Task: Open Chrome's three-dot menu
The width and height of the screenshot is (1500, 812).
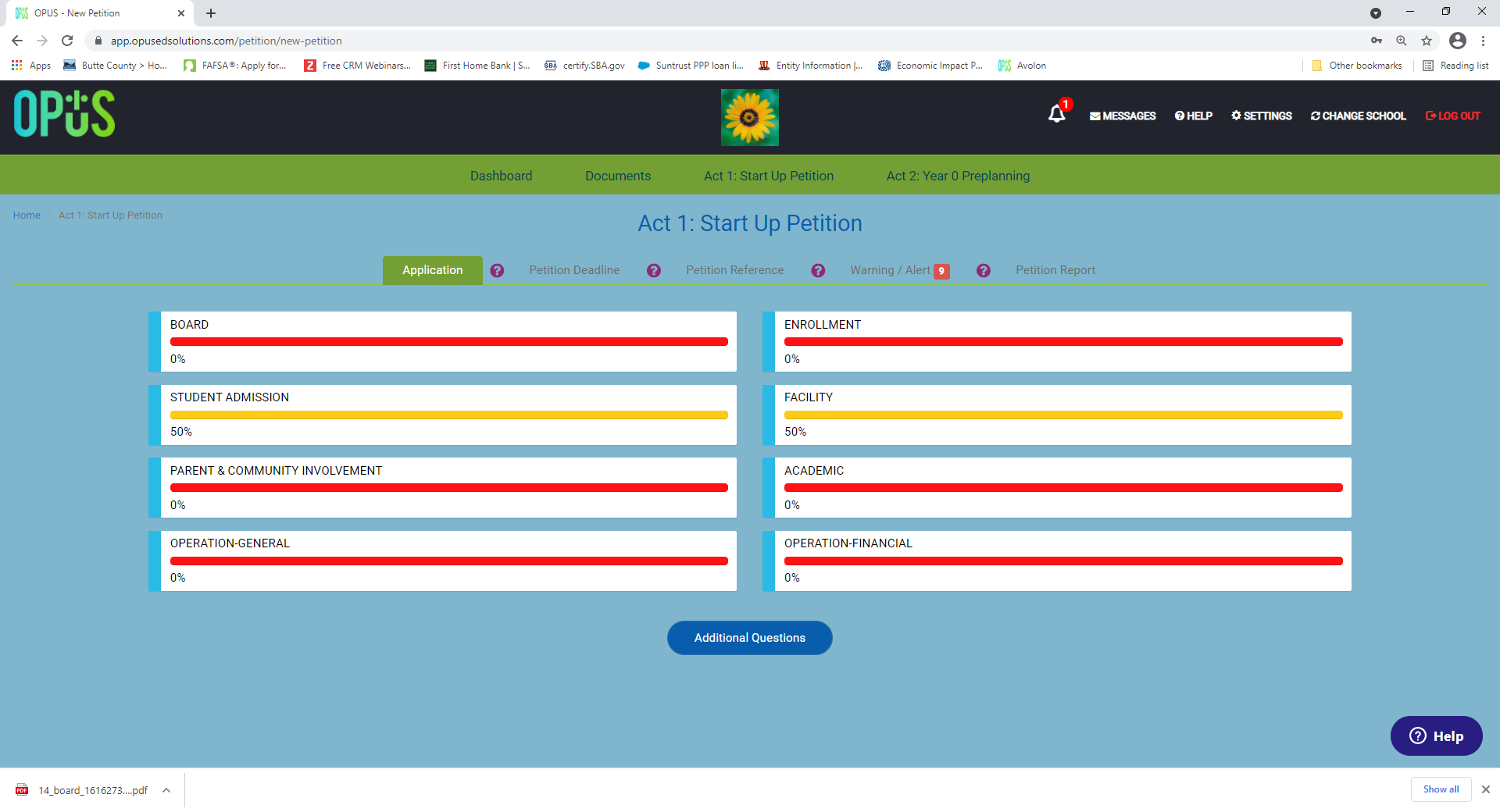Action: point(1483,41)
